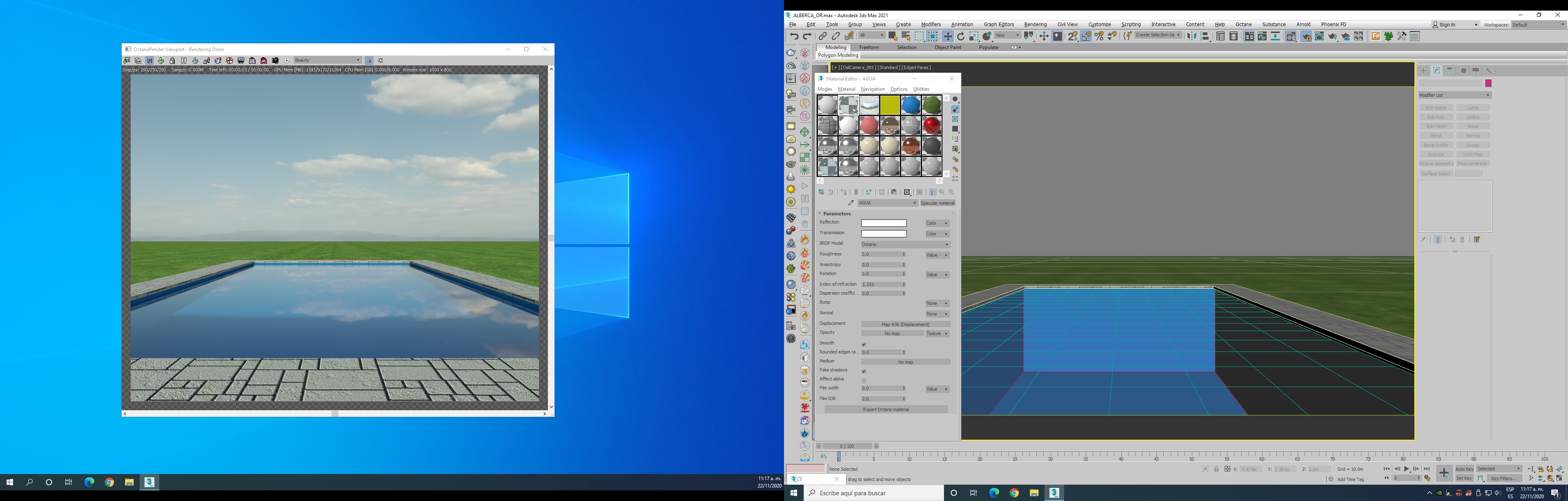Expand the Modifier List dropdown

pyautogui.click(x=1455, y=95)
